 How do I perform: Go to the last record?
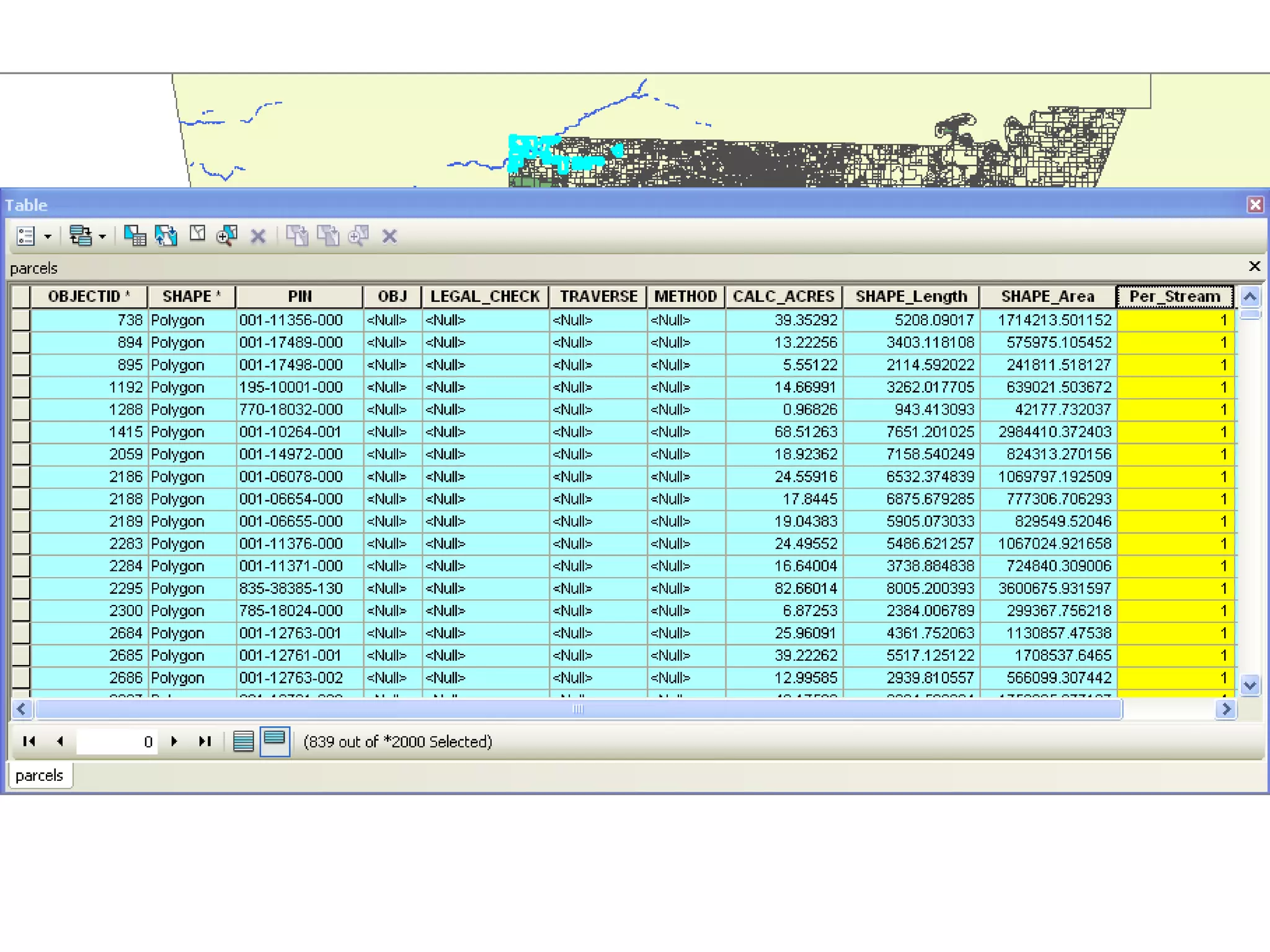pyautogui.click(x=205, y=741)
